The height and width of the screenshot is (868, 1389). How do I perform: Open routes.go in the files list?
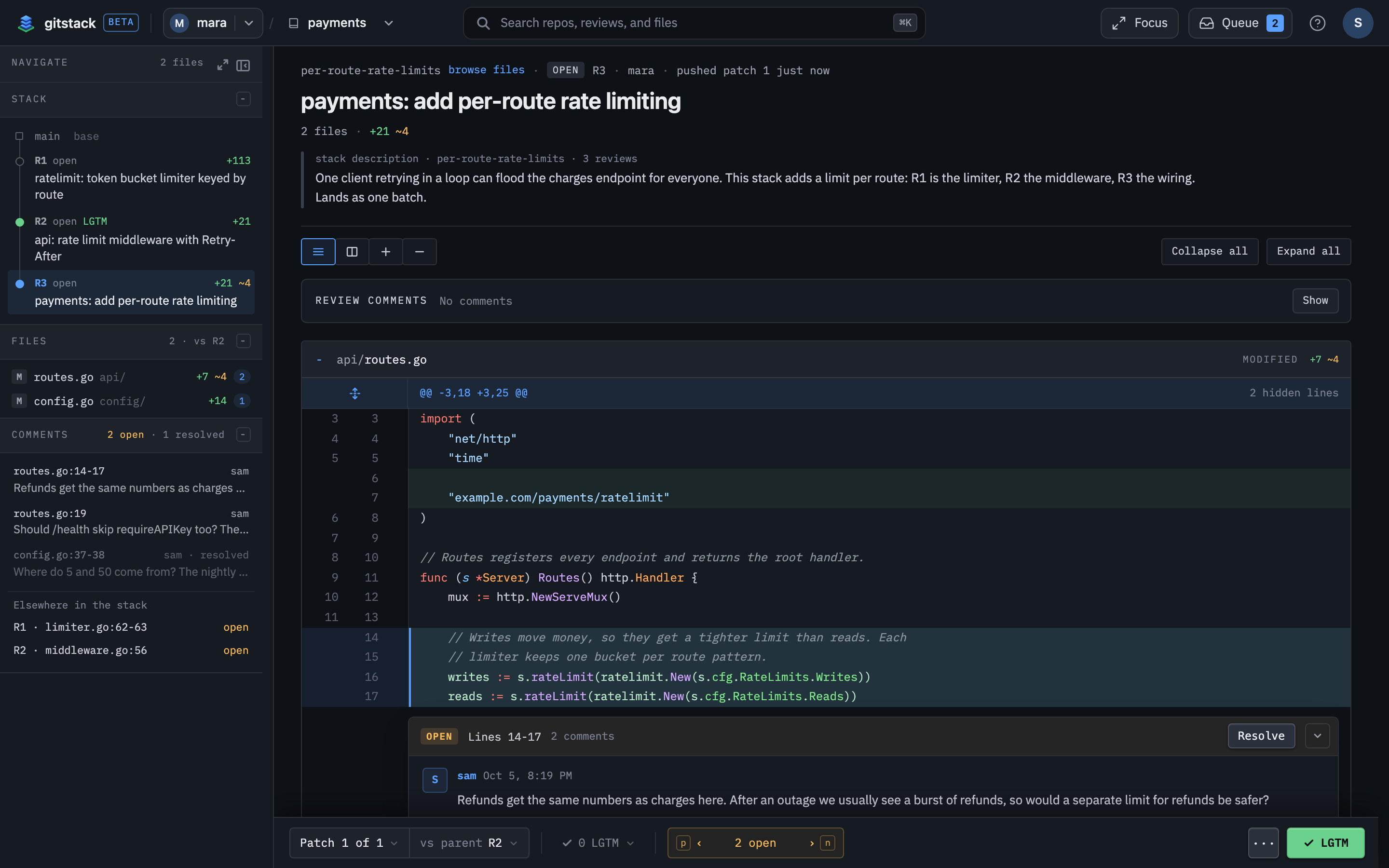[x=131, y=377]
